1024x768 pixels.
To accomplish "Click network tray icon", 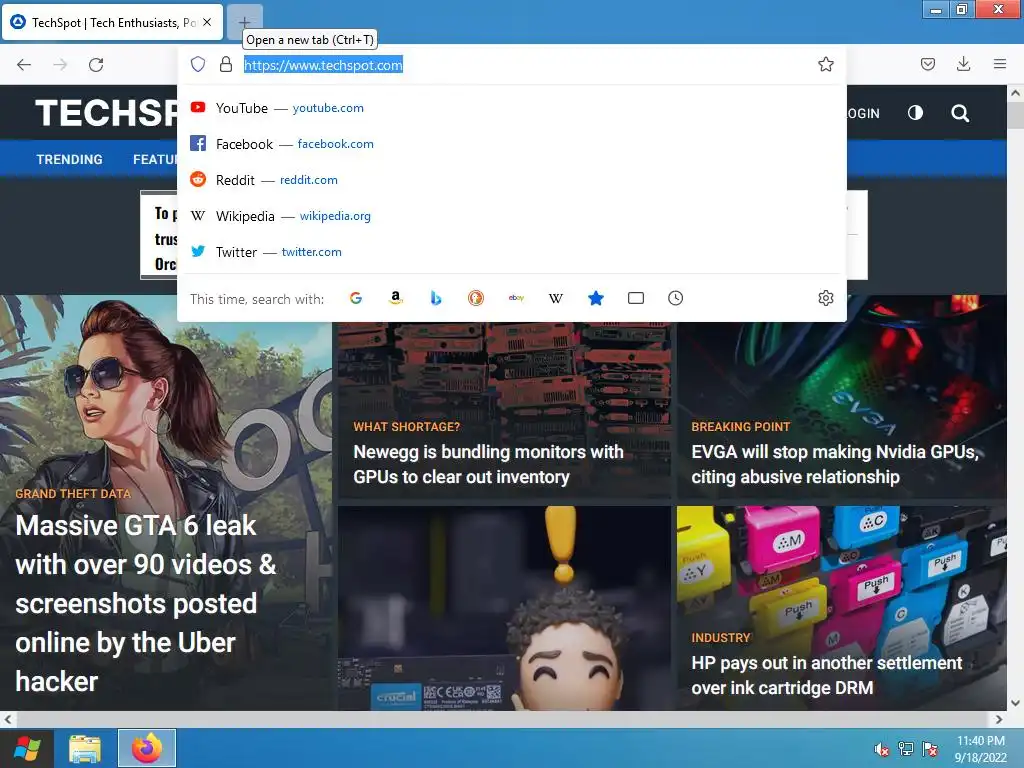I will tap(906, 749).
